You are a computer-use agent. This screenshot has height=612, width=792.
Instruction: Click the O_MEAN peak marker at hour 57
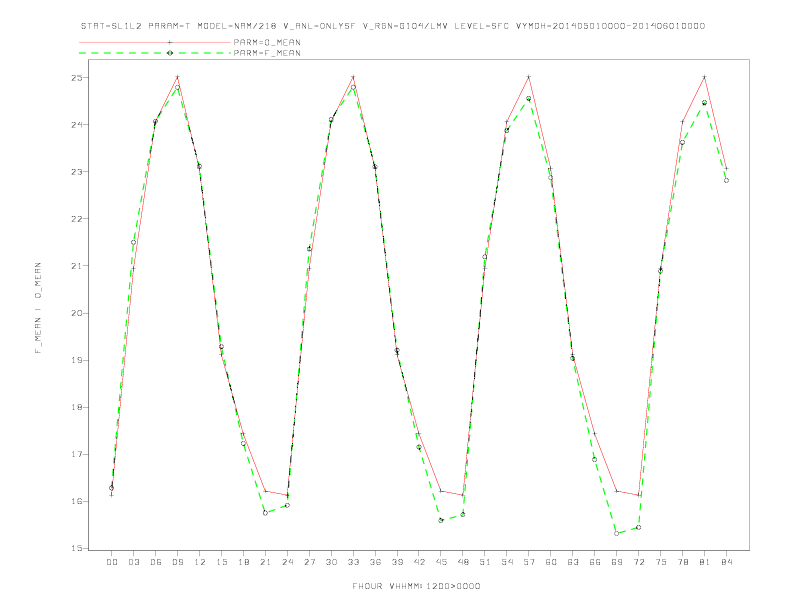[529, 77]
